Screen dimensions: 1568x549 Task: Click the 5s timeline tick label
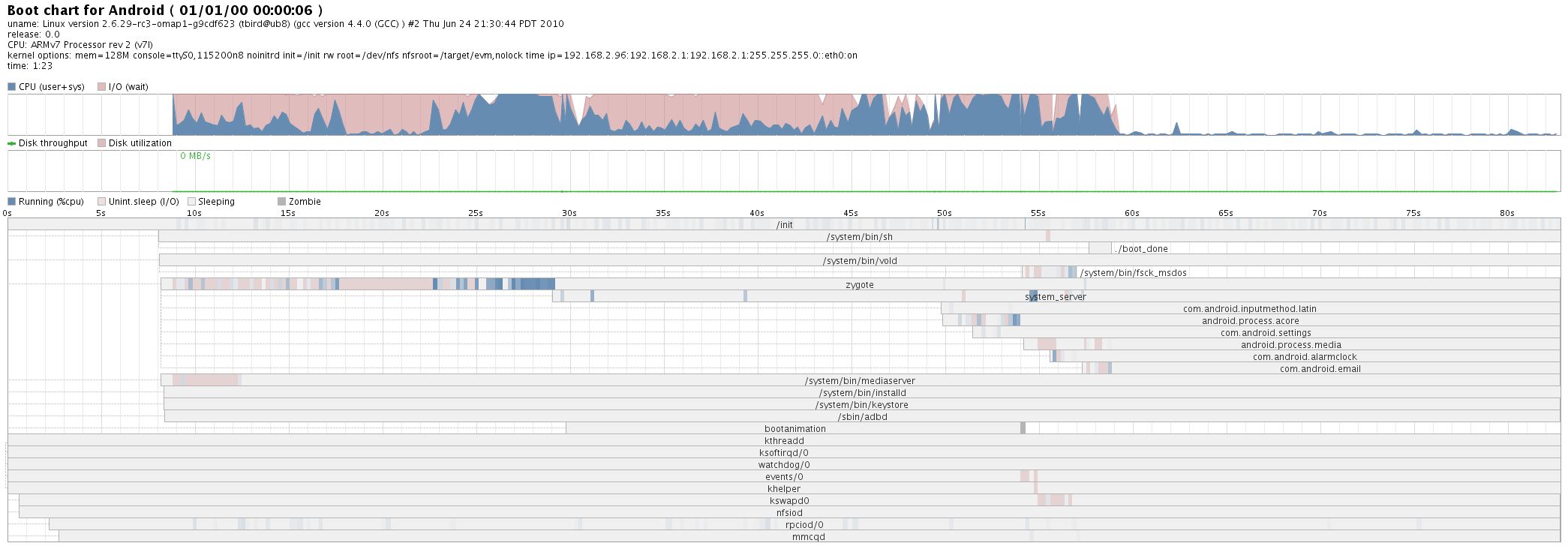click(x=101, y=213)
